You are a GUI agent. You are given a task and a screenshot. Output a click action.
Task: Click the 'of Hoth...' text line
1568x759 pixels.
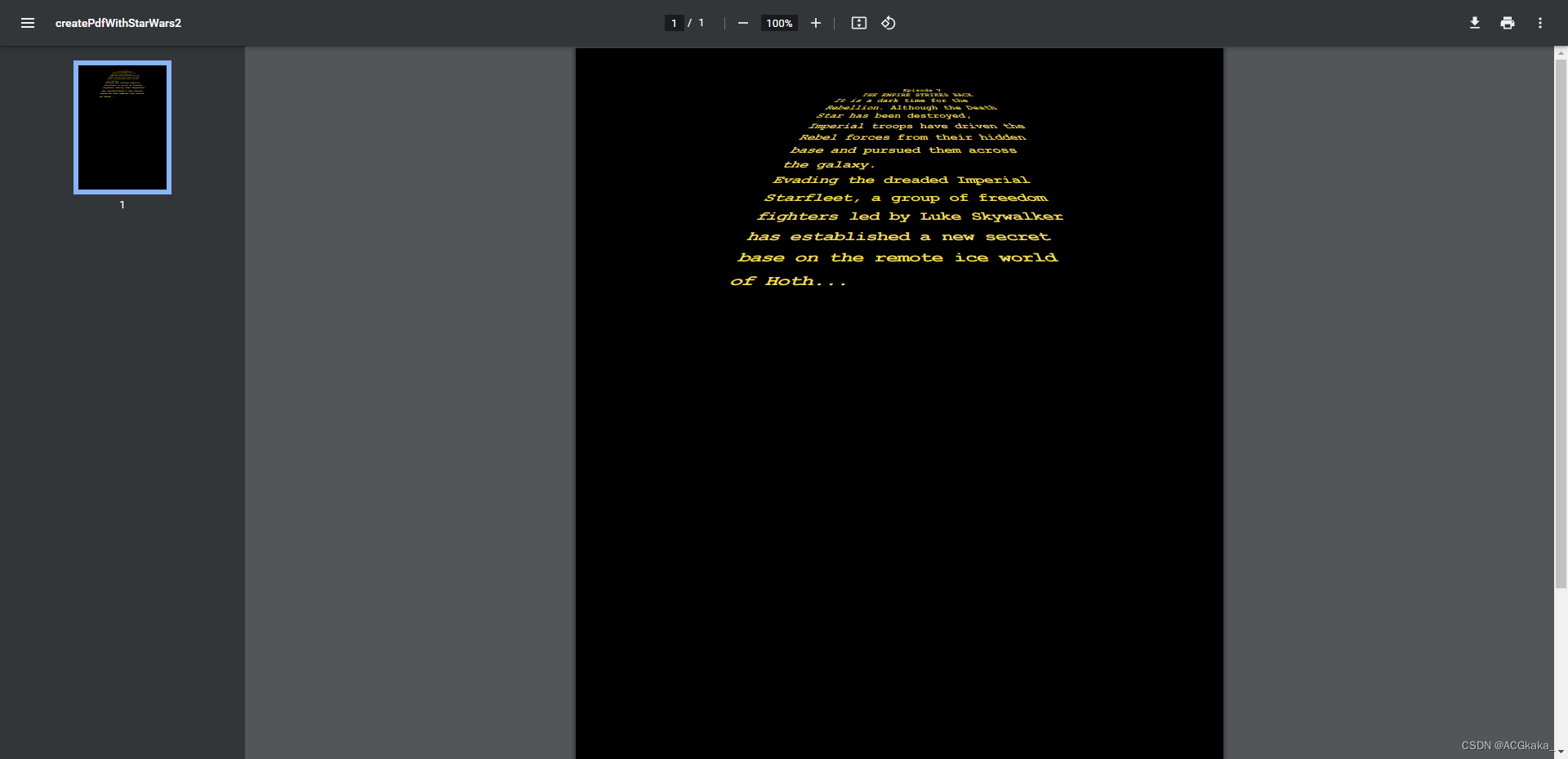click(788, 281)
